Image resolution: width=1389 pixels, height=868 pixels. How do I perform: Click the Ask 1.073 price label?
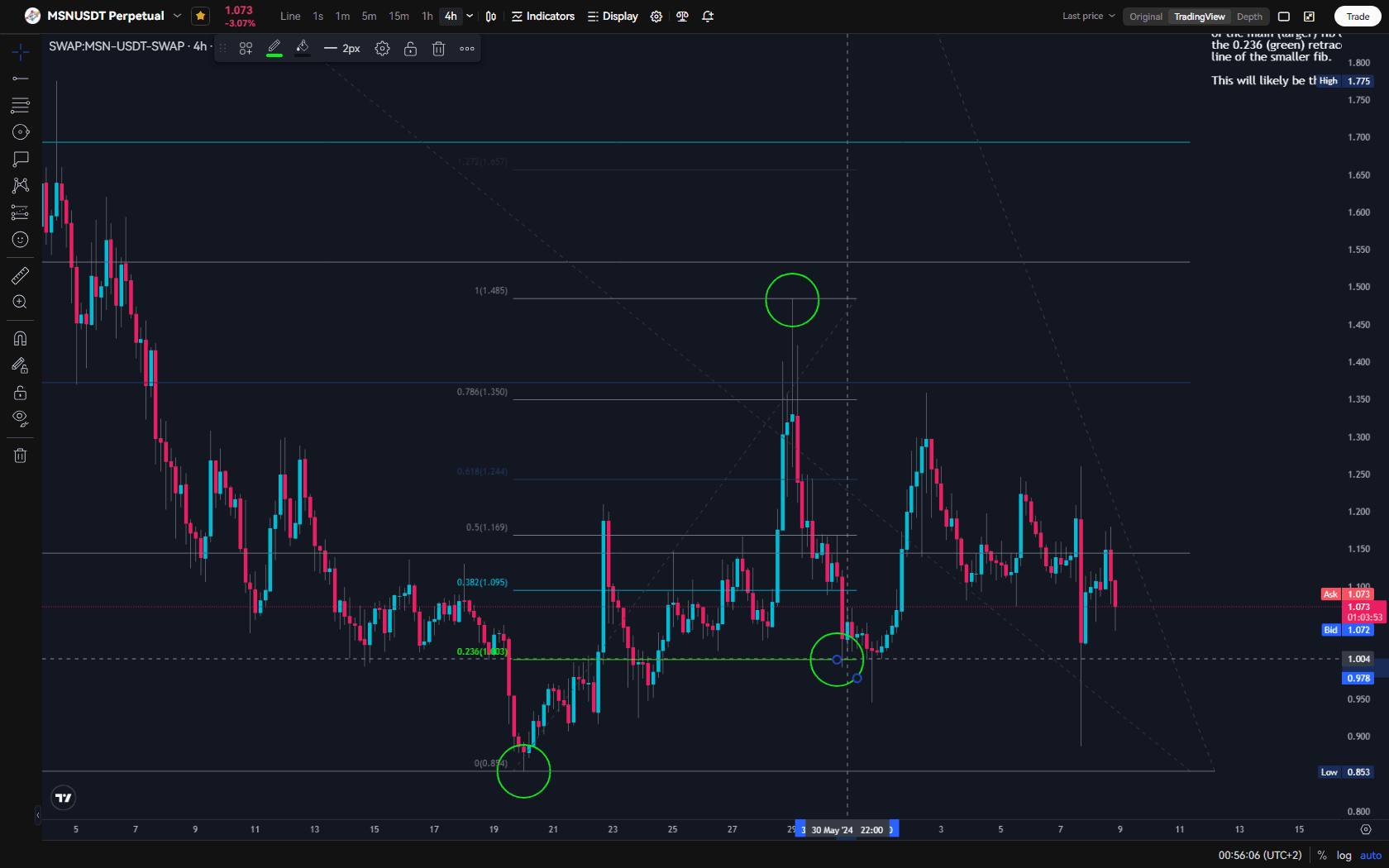(x=1348, y=594)
